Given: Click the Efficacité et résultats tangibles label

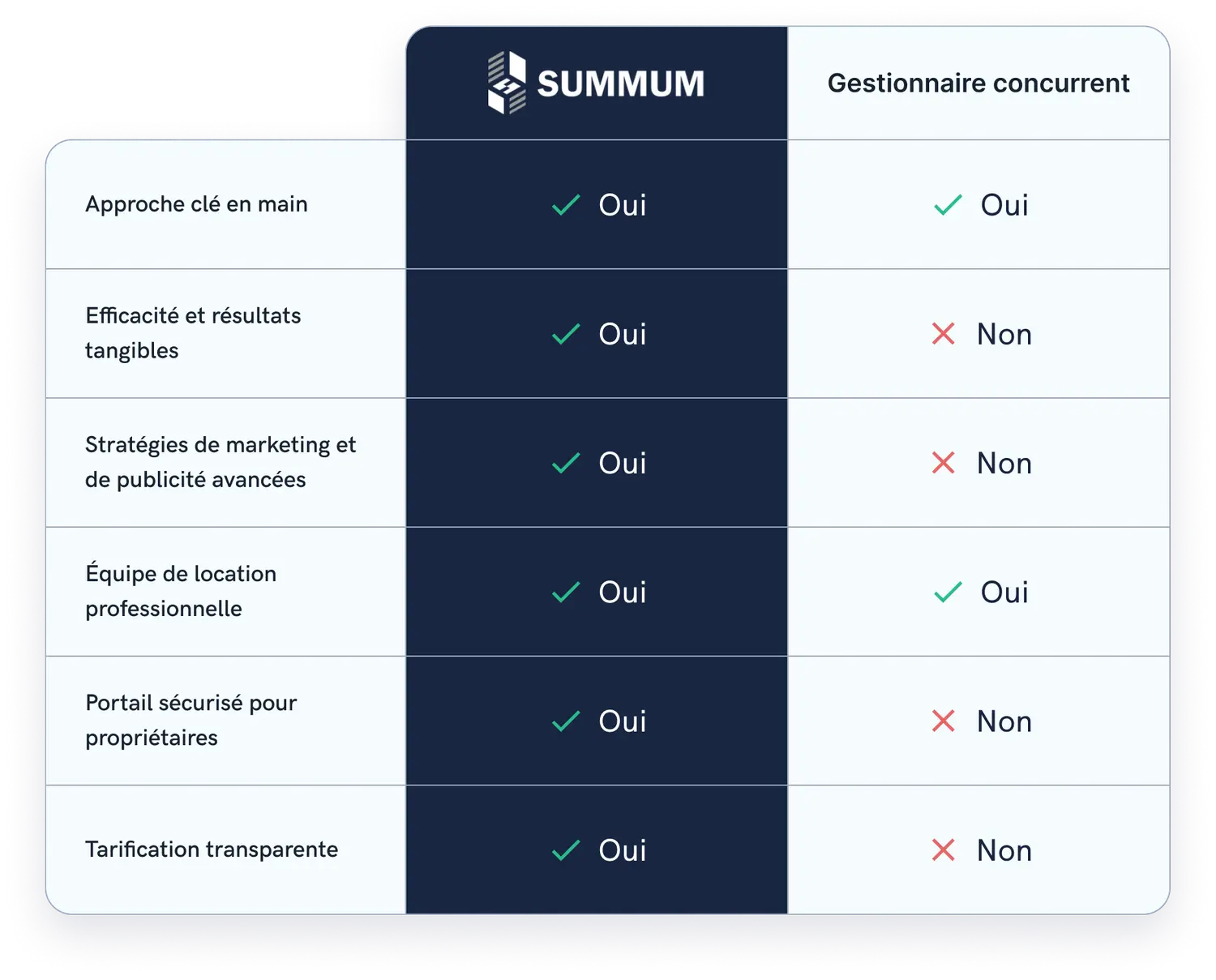Looking at the screenshot, I should coord(193,333).
